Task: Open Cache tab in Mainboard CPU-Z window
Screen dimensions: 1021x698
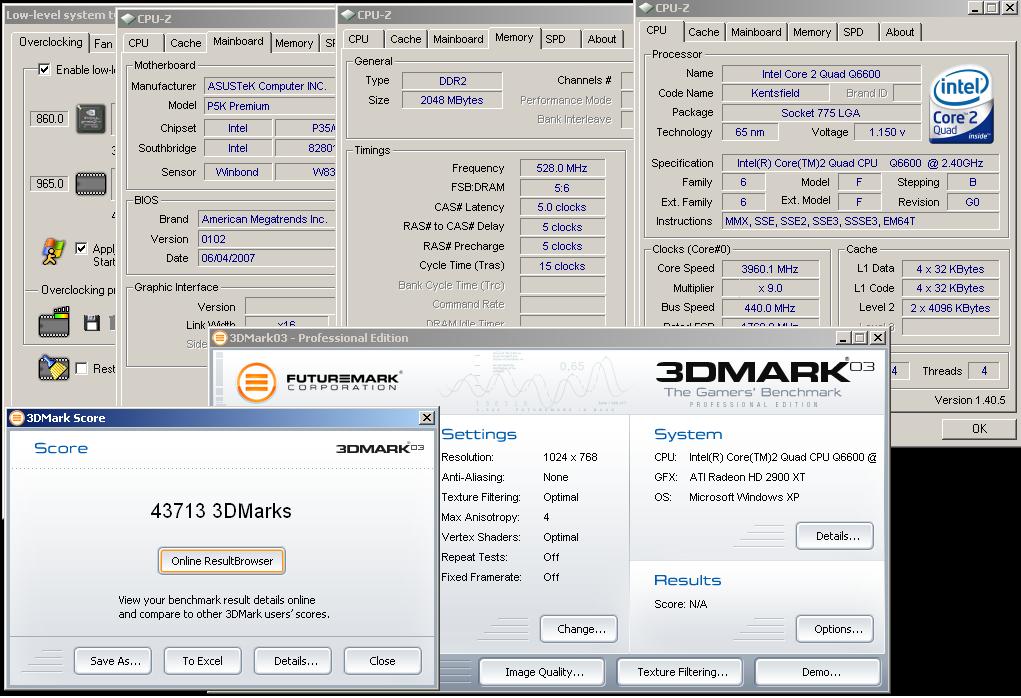Action: (186, 43)
